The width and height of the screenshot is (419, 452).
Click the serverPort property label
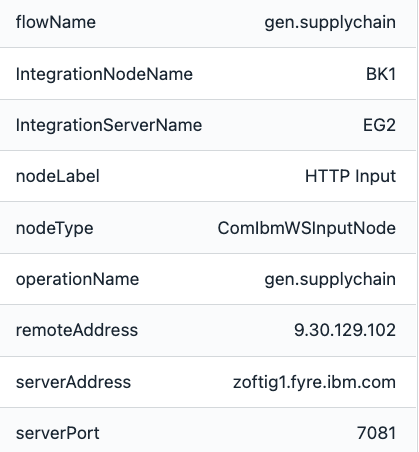pyautogui.click(x=57, y=433)
